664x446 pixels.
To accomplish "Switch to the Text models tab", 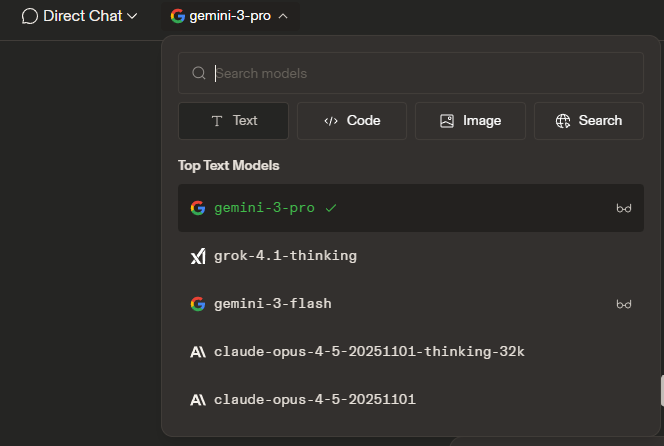I will [234, 121].
